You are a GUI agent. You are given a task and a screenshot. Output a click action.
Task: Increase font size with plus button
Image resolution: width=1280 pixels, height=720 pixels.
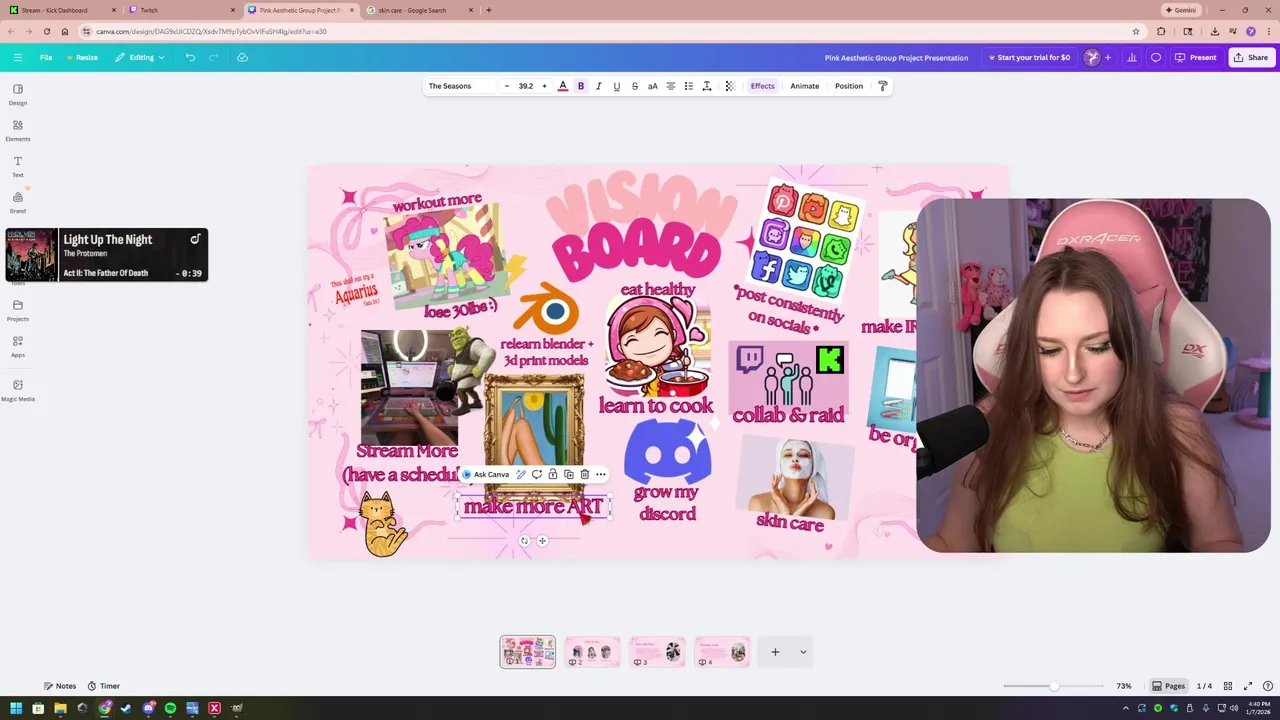click(544, 86)
